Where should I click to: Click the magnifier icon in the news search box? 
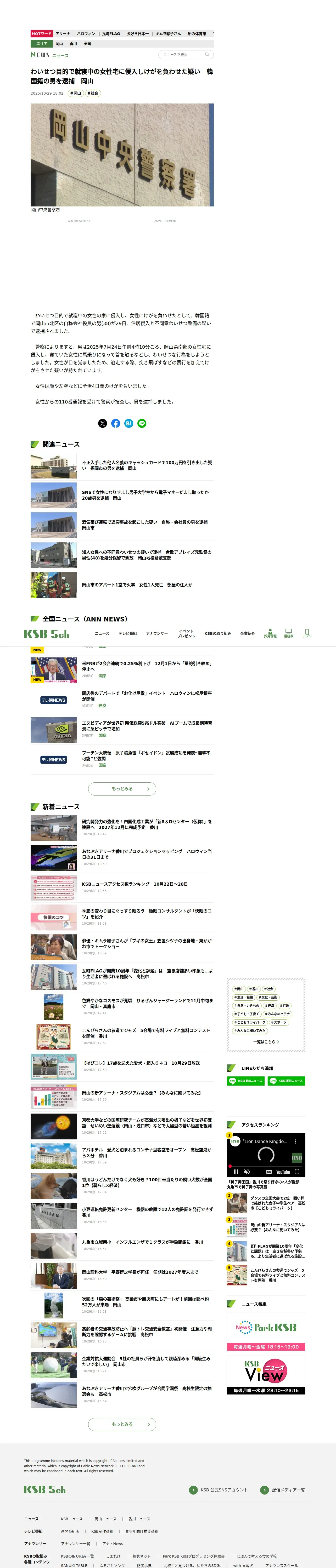click(x=207, y=55)
